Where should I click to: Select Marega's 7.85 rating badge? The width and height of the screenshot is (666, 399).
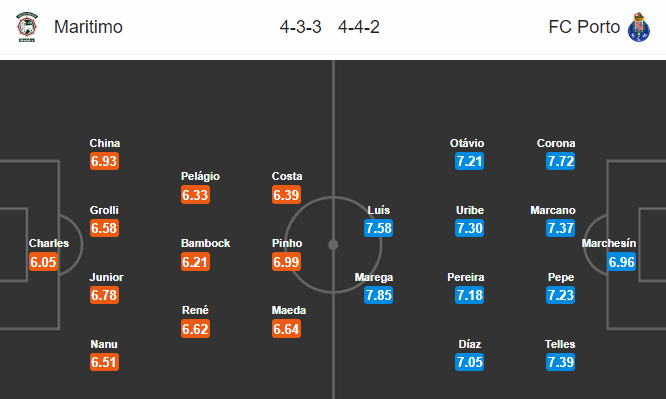tap(378, 295)
